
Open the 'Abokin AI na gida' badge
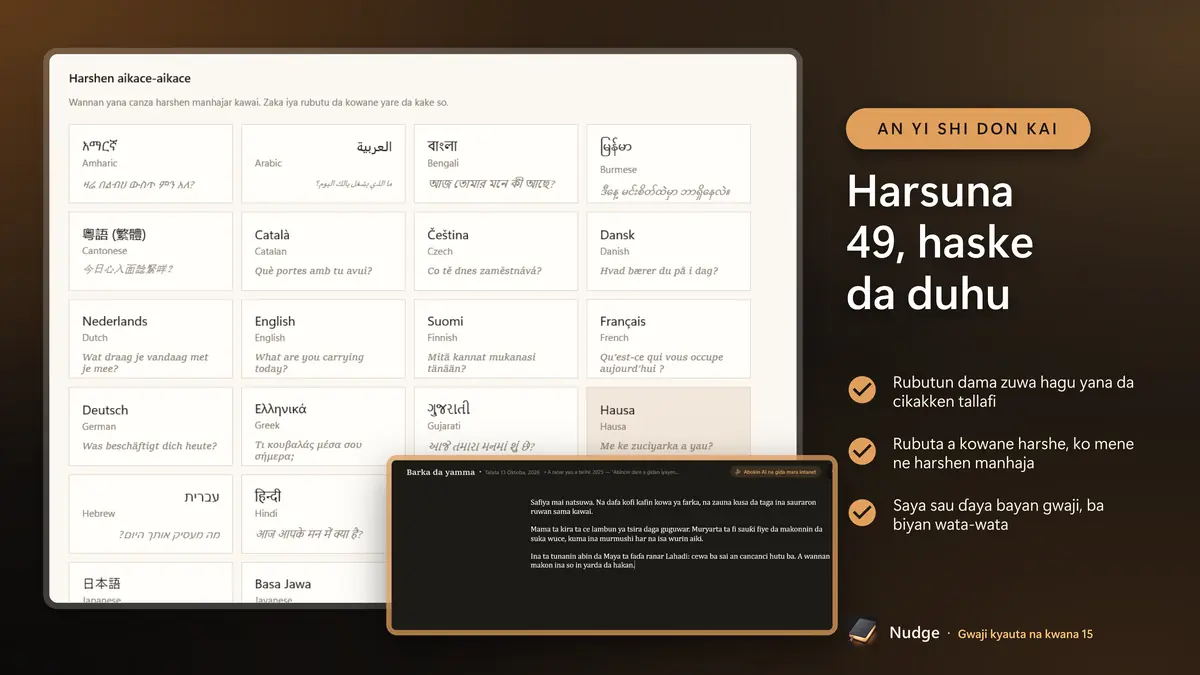coord(776,472)
